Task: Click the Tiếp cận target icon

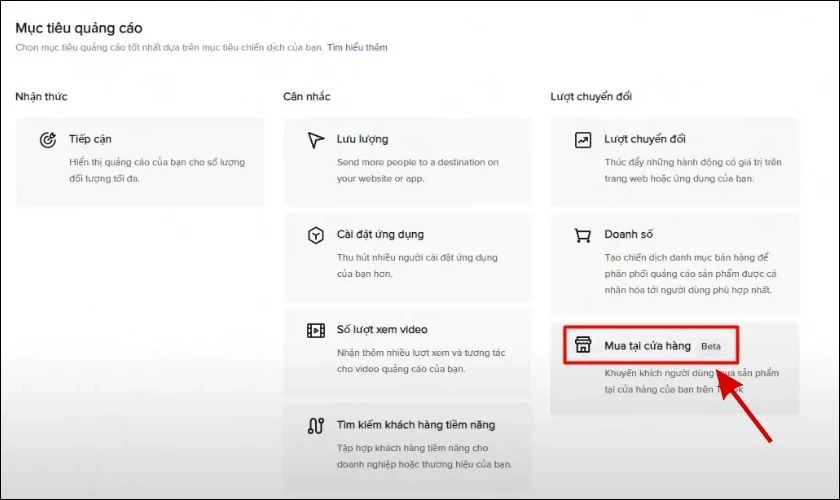Action: [x=48, y=140]
